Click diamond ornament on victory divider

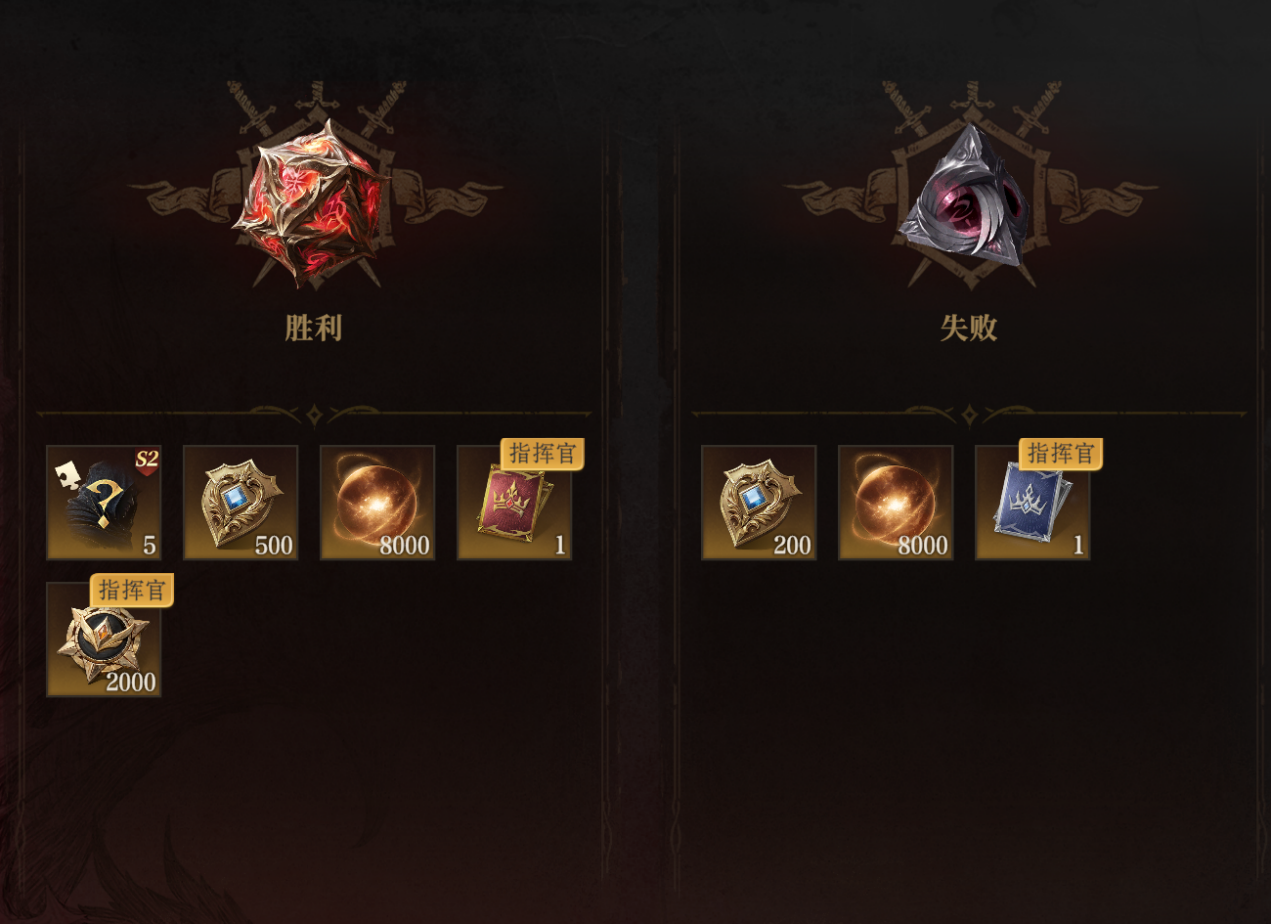click(314, 414)
